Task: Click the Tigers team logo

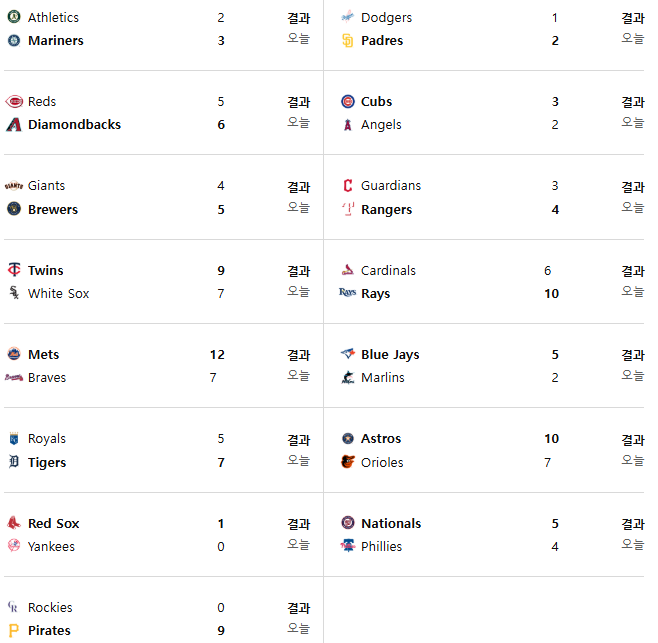Action: [x=14, y=463]
